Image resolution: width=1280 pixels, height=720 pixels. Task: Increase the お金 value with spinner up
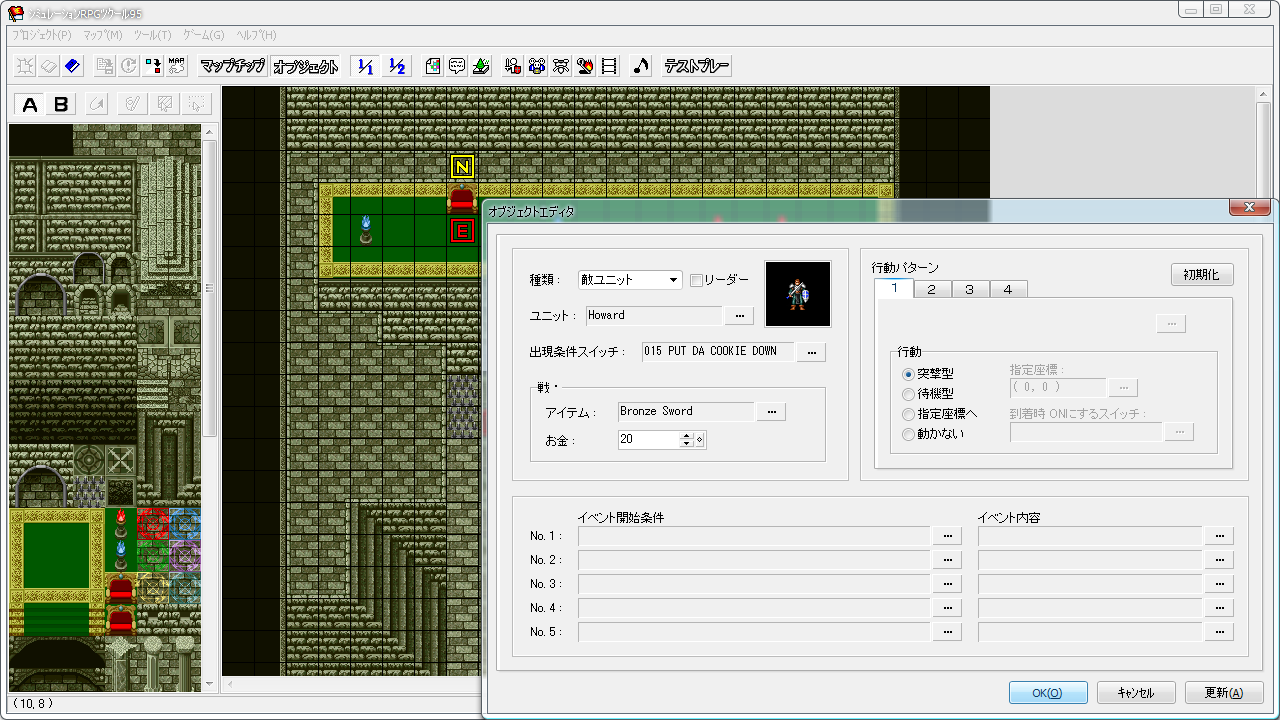click(686, 435)
